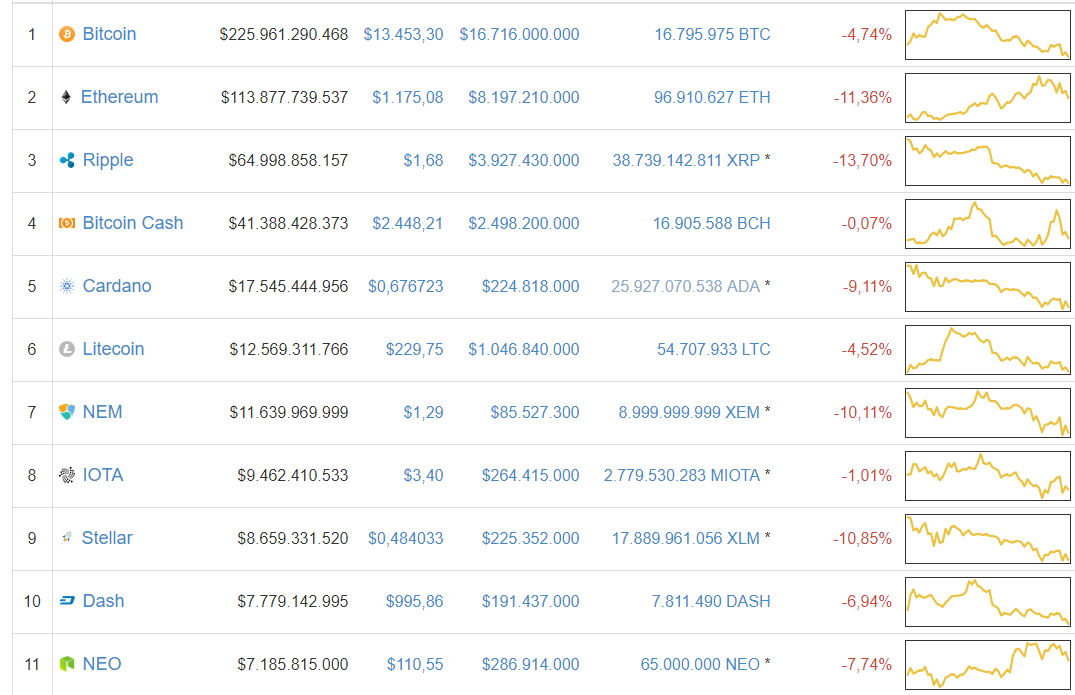This screenshot has width=1075, height=695.
Task: Click the Ripple logo icon
Action: (67, 161)
